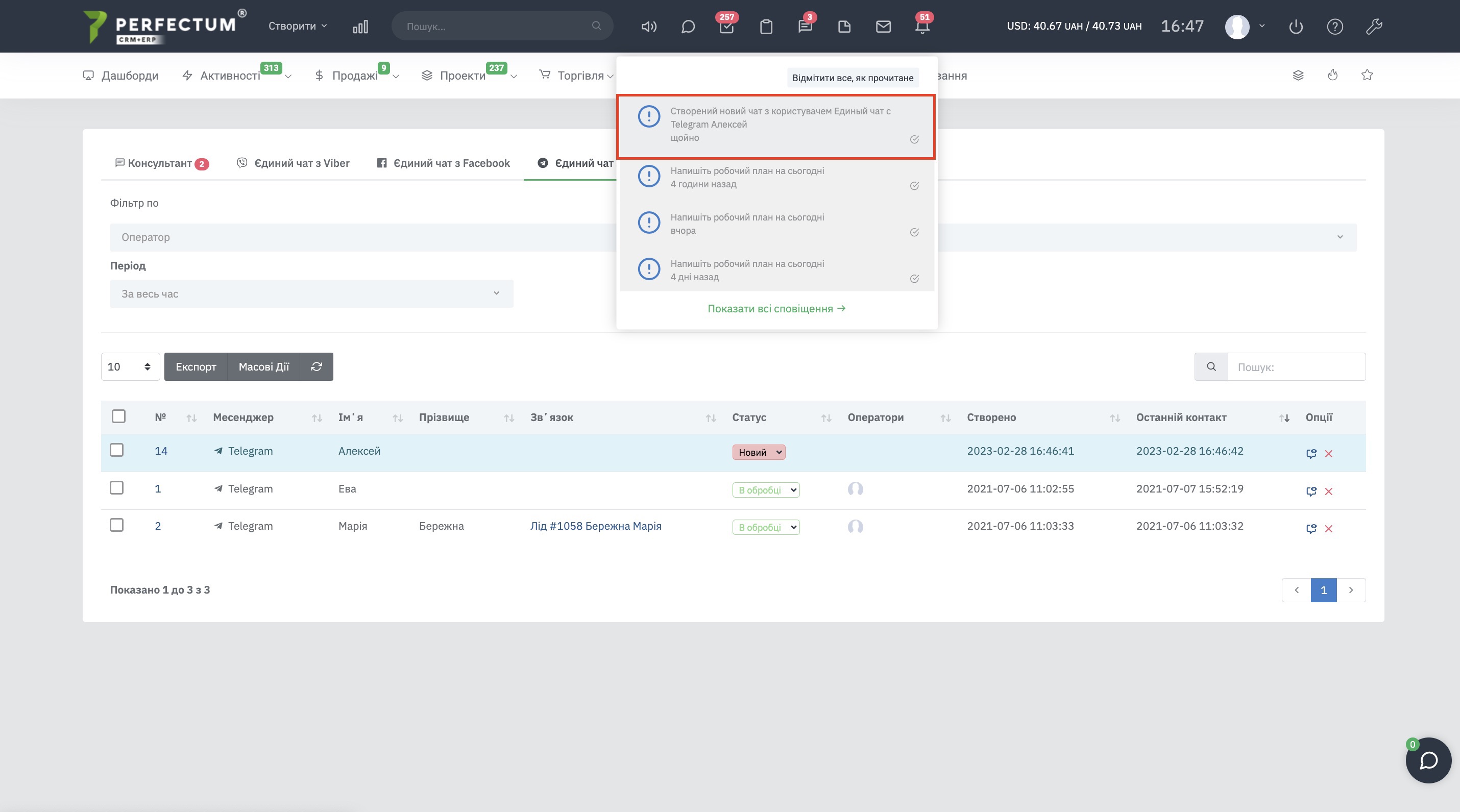Screen dimensions: 1460x812
Task: Switch to Єдиний чат з Facebook tab
Action: (443, 163)
